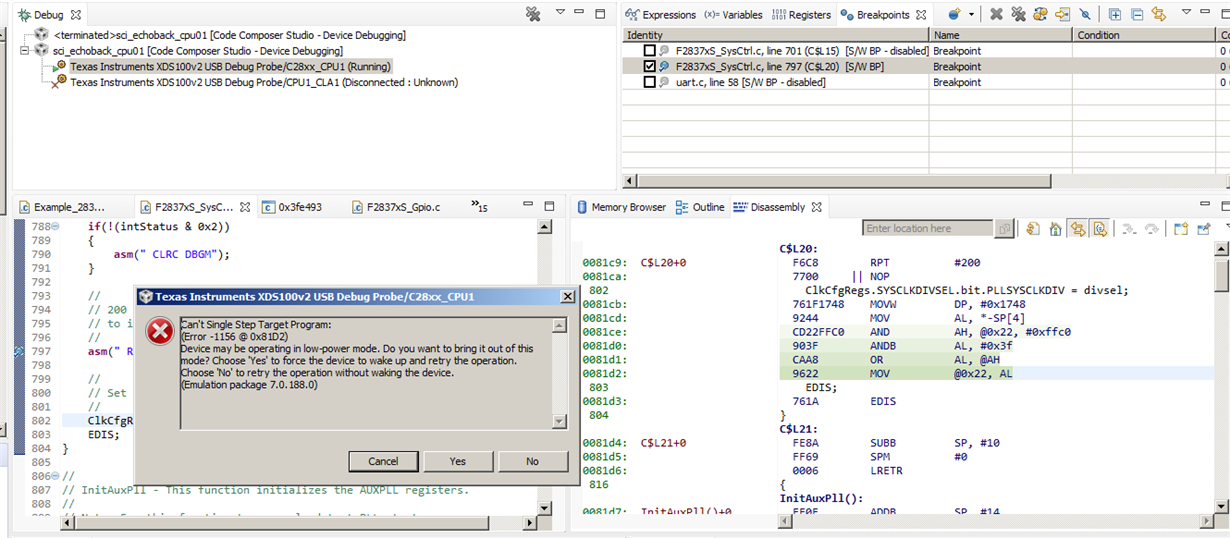Viewport: 1230px width, 538px height.
Task: Enable breakpoint at SysCtrl.c line 701
Action: pyautogui.click(x=649, y=50)
